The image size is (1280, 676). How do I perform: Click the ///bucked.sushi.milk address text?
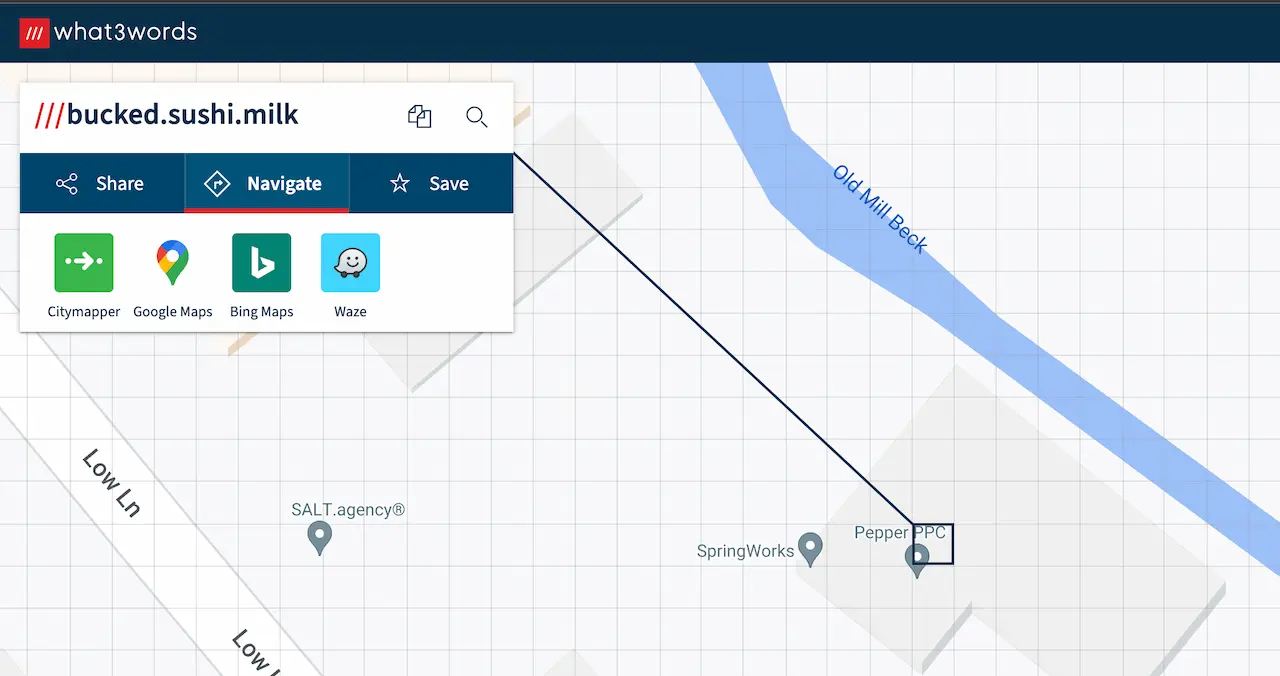(x=167, y=114)
